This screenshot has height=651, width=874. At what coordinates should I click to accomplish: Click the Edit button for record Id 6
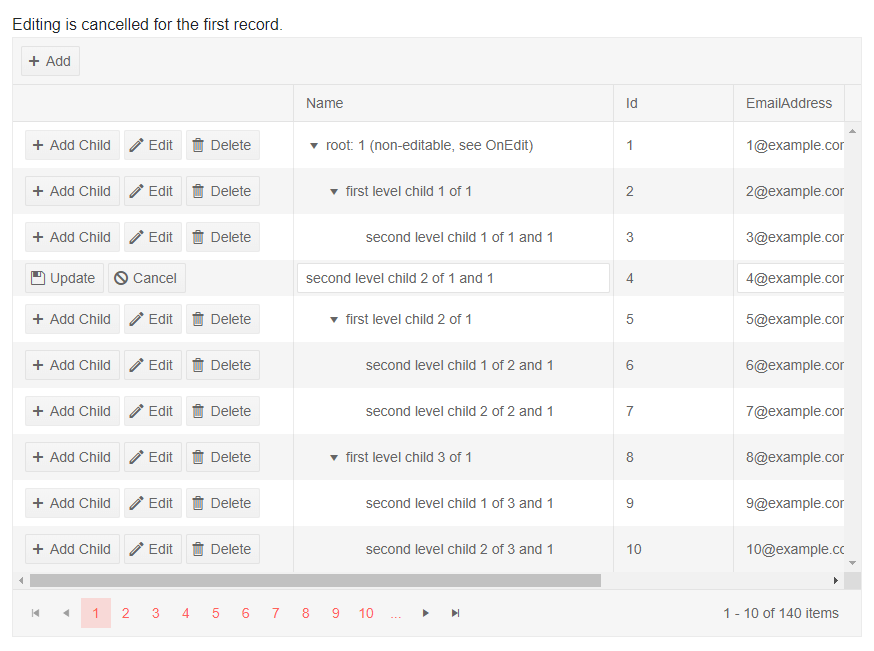click(152, 365)
